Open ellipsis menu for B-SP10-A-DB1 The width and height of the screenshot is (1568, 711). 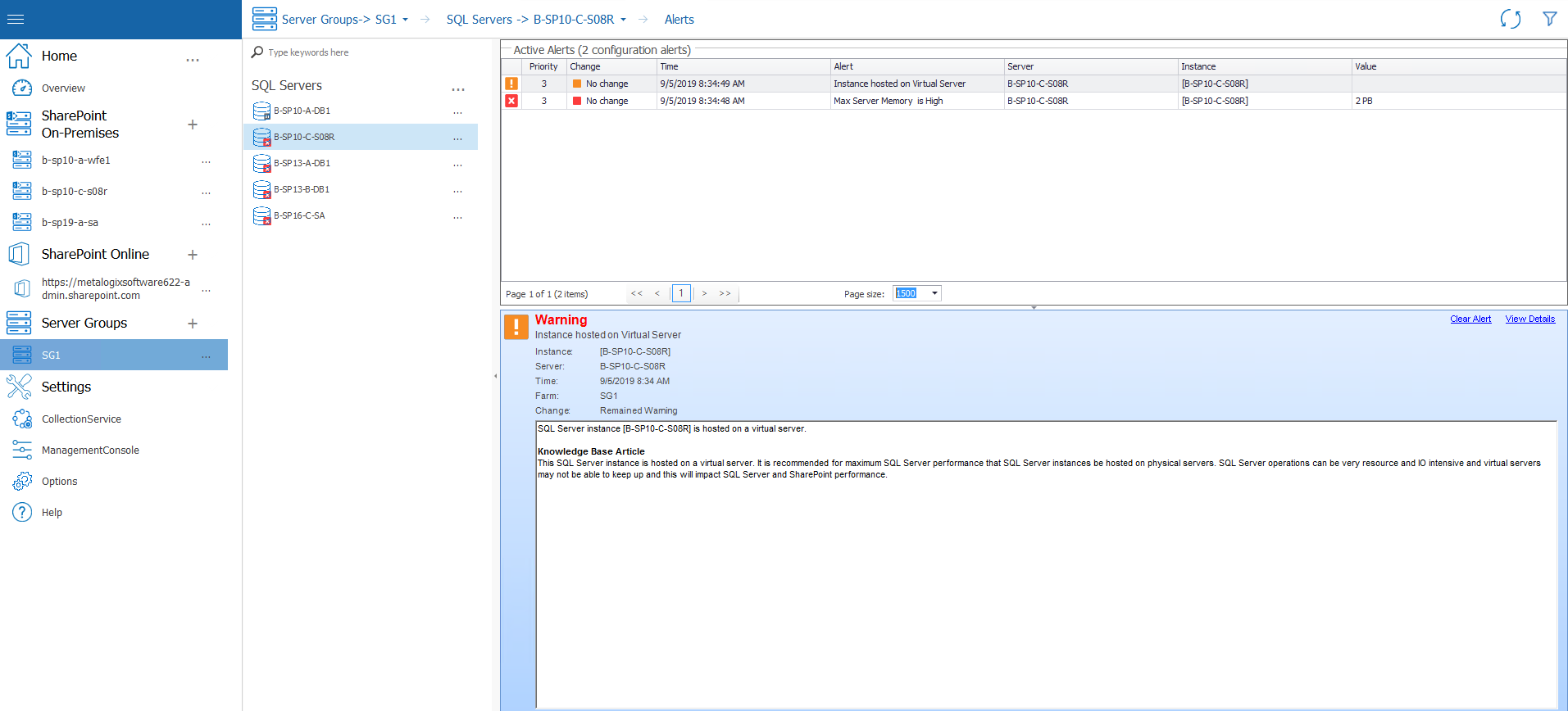[457, 112]
